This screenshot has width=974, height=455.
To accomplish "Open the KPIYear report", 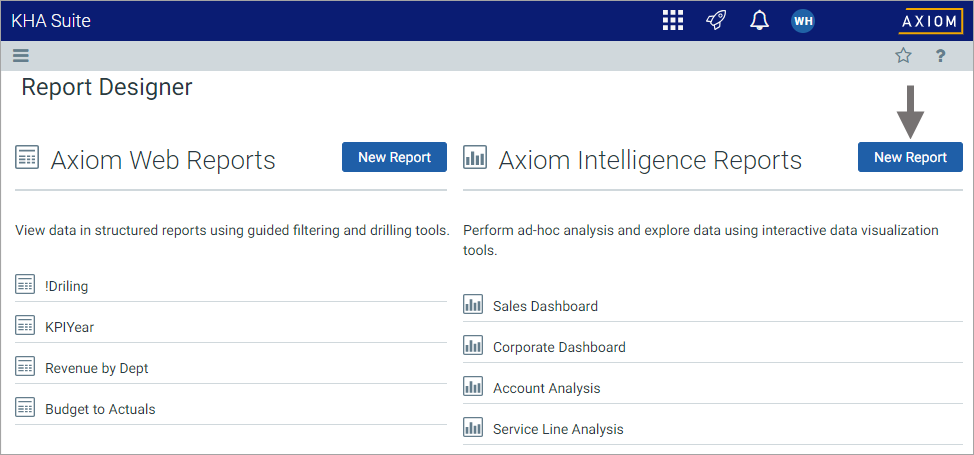I will pos(70,328).
